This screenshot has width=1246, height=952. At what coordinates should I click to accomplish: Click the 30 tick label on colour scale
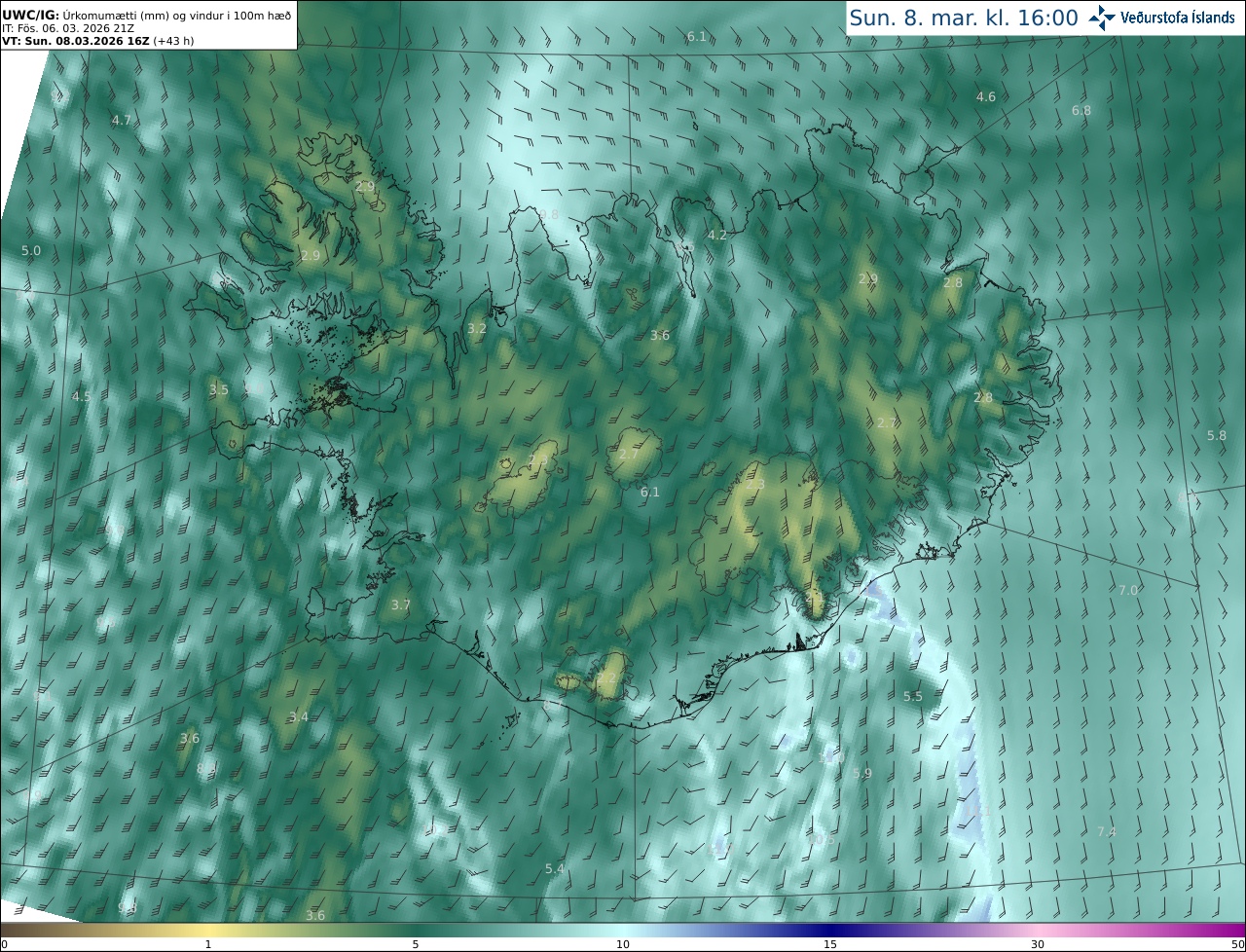click(1038, 944)
